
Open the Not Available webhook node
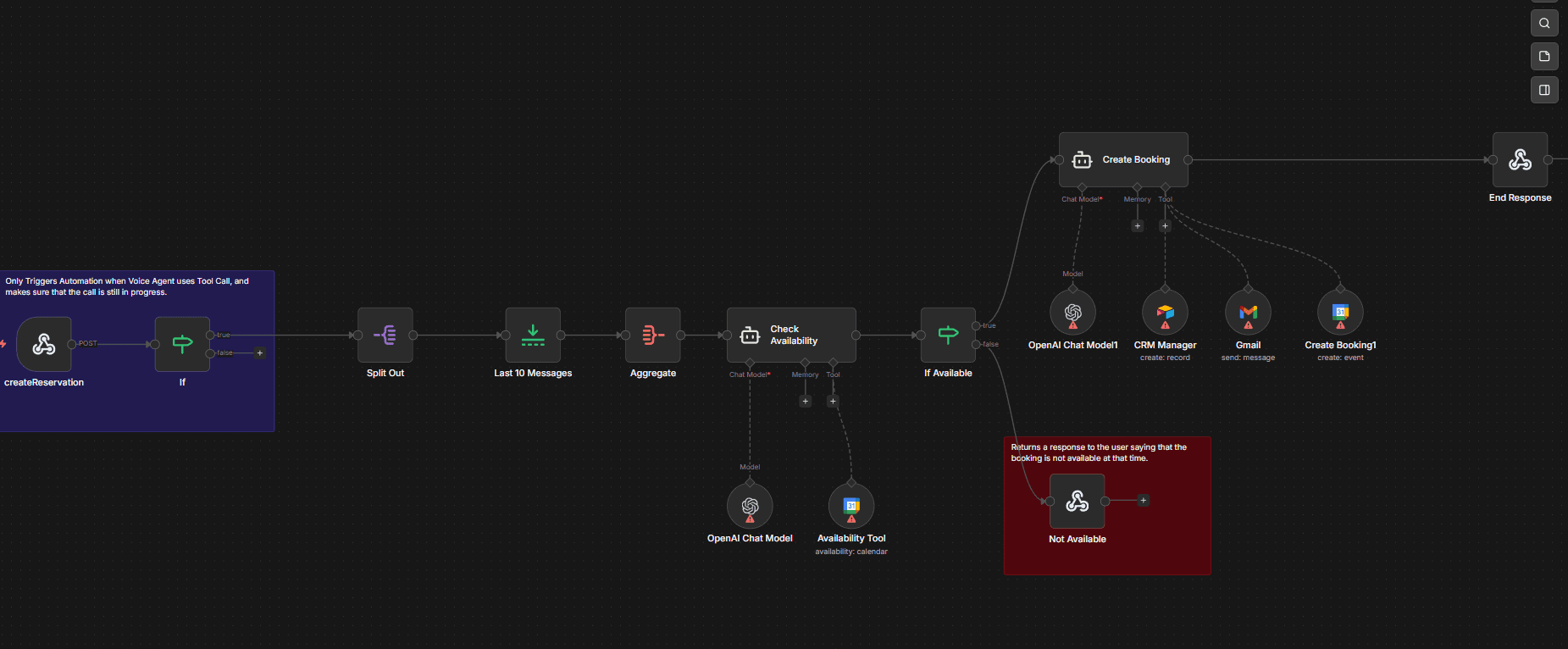tap(1077, 501)
